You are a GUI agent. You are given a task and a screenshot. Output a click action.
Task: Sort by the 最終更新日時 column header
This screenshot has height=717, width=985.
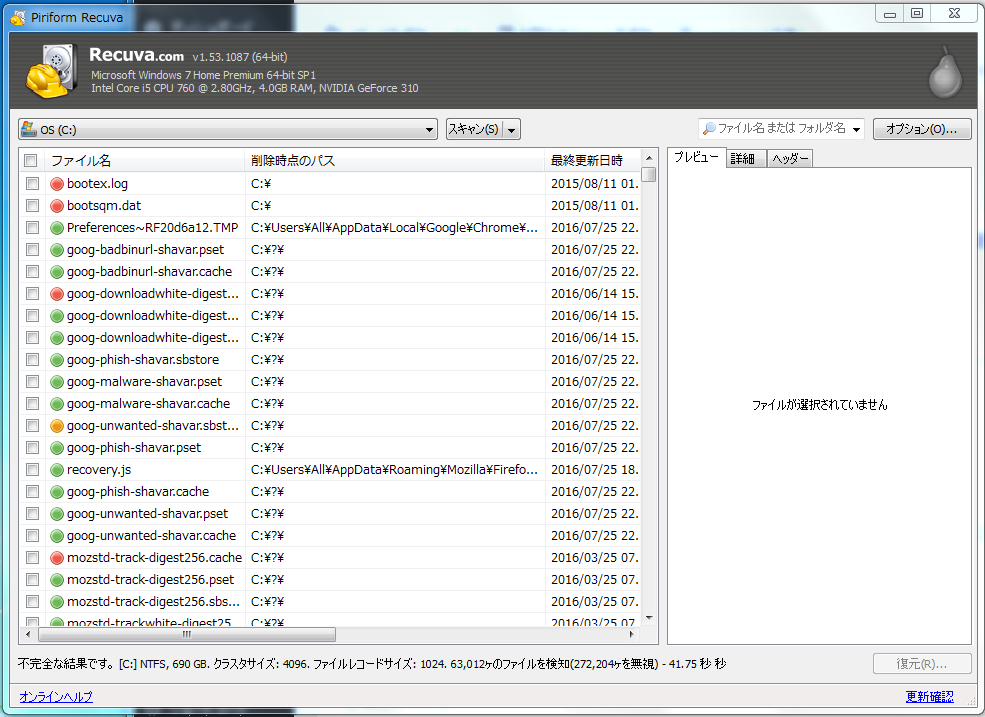[x=593, y=160]
